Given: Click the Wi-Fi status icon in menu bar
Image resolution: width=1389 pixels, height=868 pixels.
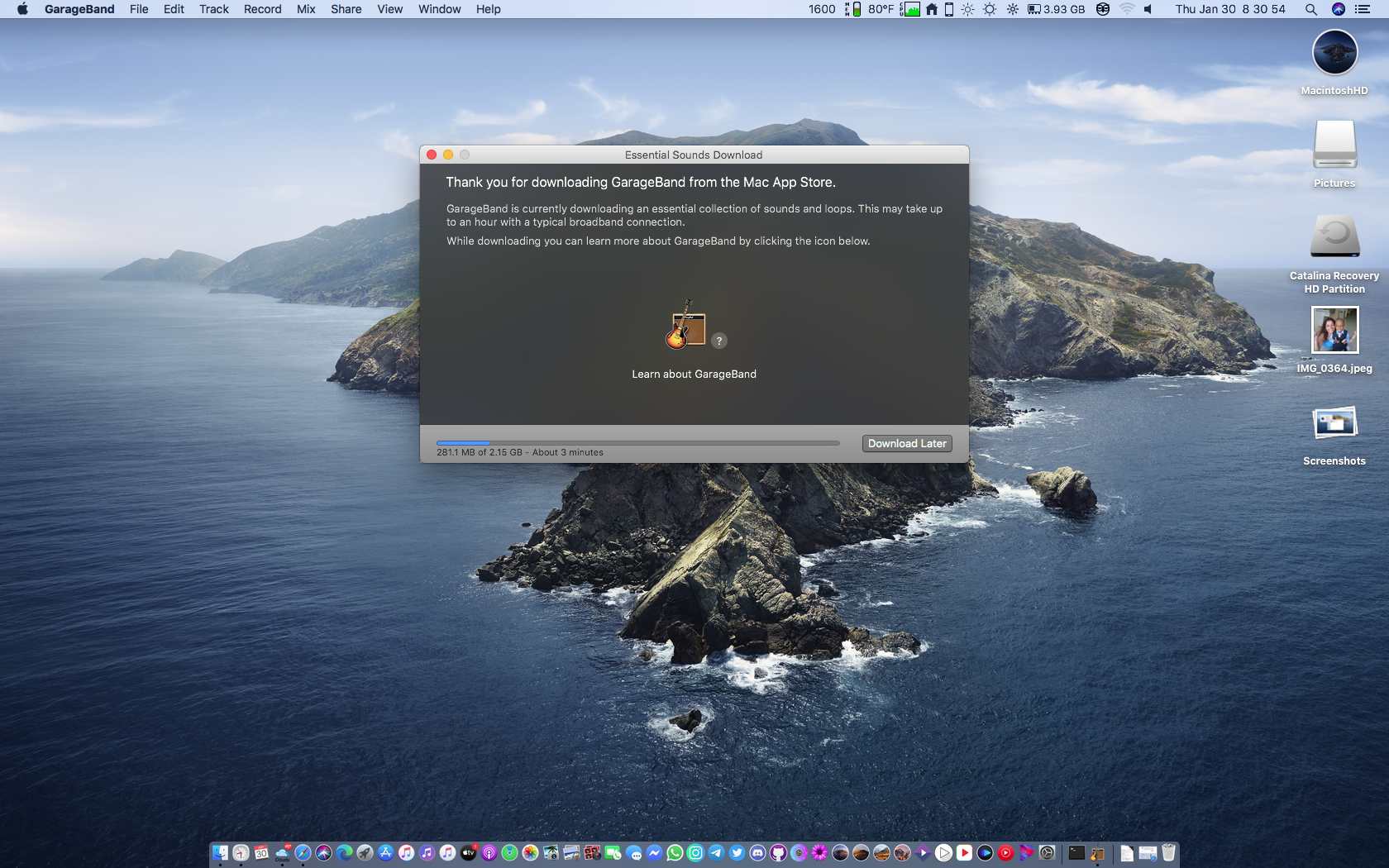Looking at the screenshot, I should point(1127,9).
